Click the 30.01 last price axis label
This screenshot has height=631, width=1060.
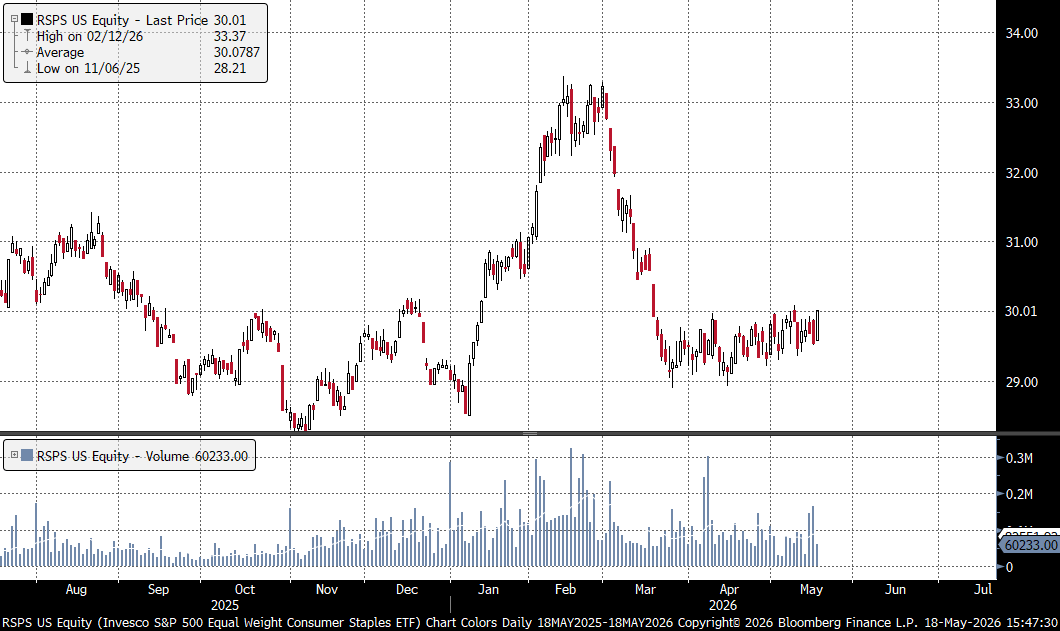pos(1021,311)
